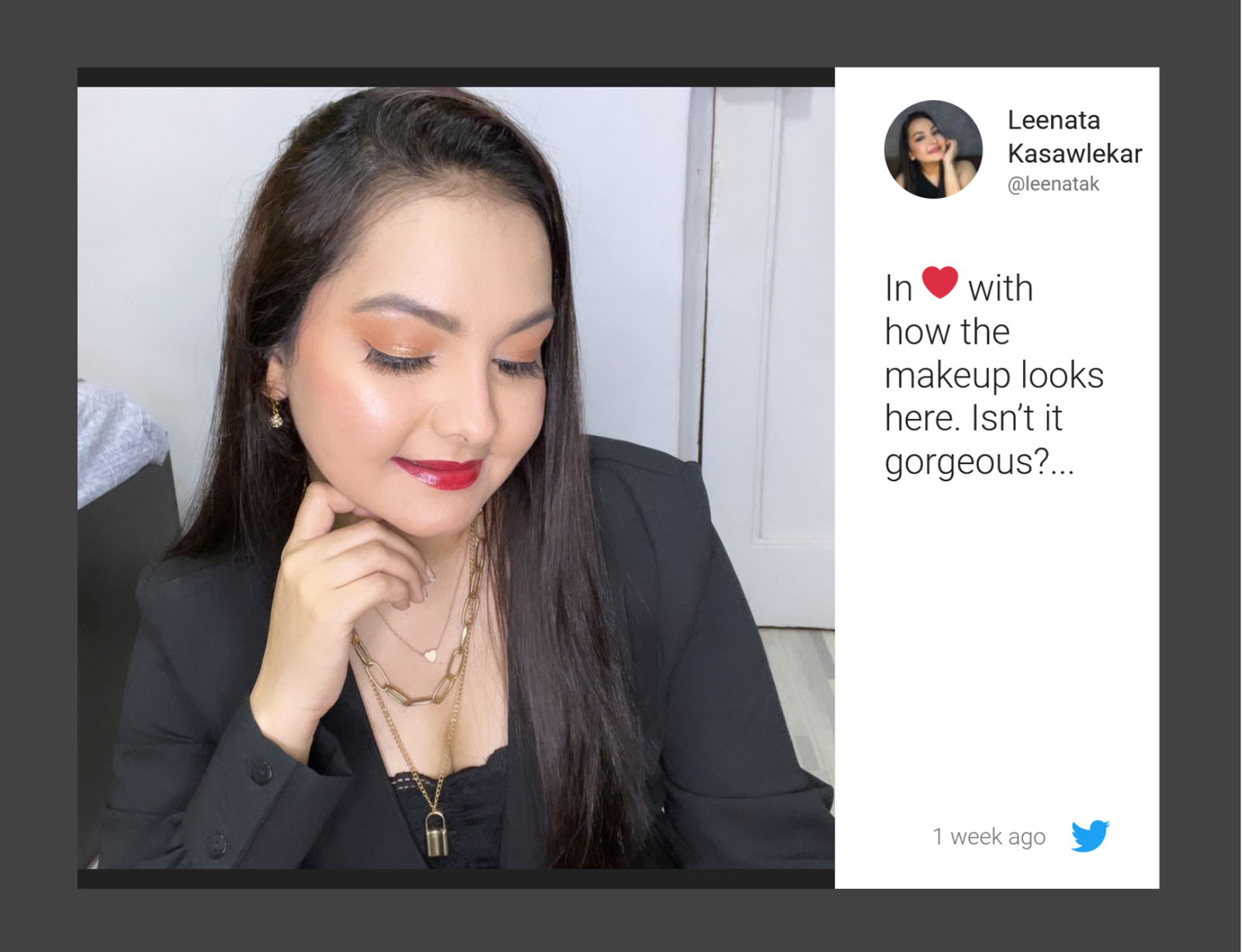
Task: Click the dark gray backdrop outside card
Action: [x=621, y=31]
